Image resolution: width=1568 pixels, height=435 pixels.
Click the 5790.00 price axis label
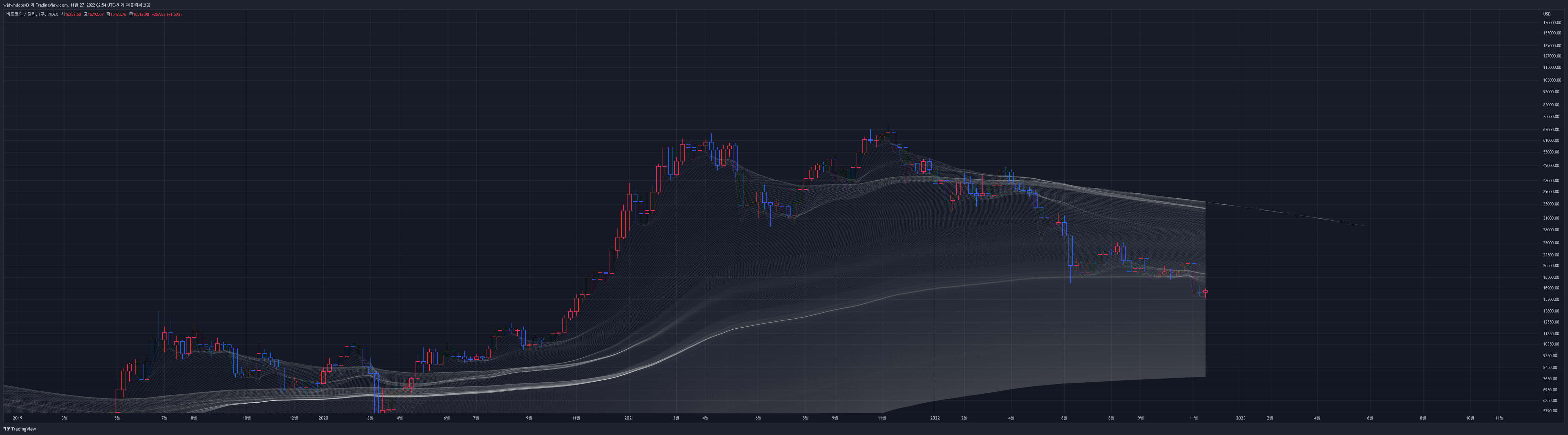[1550, 411]
